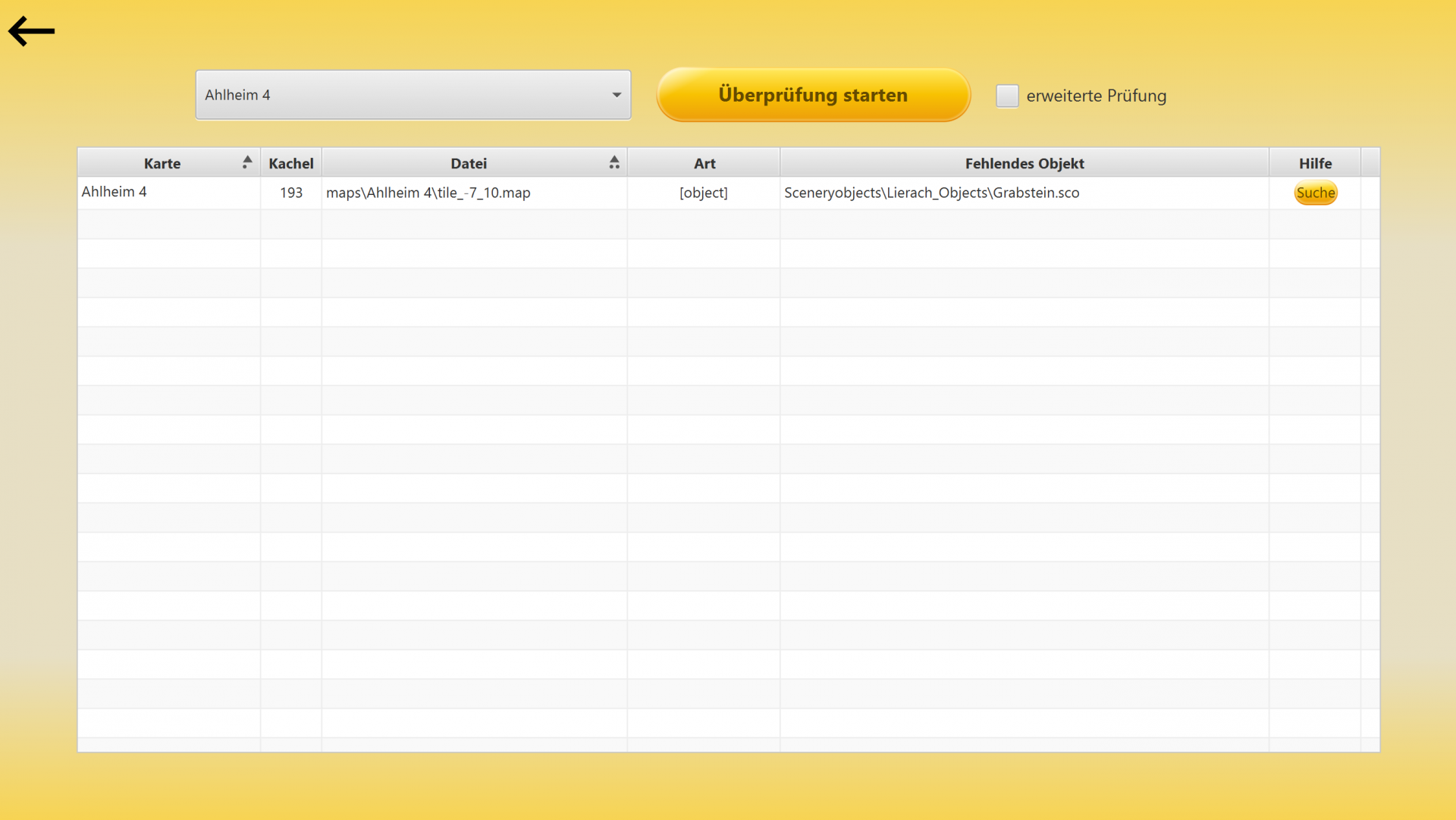Click the tile_-7_10.map file cell
Image resolution: width=1456 pixels, height=820 pixels.
(x=428, y=193)
